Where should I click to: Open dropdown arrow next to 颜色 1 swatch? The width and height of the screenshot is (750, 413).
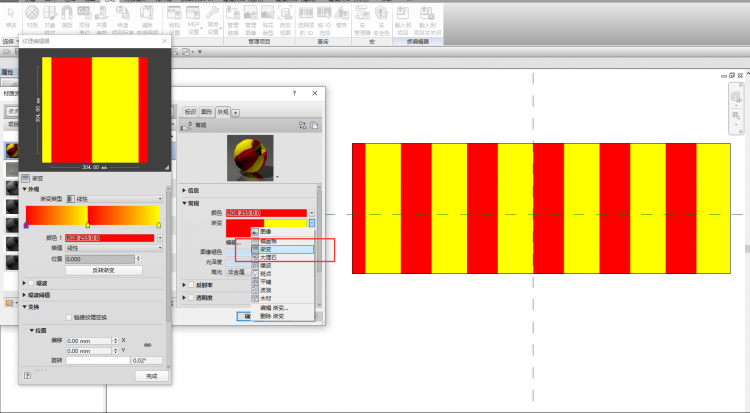[x=160, y=238]
